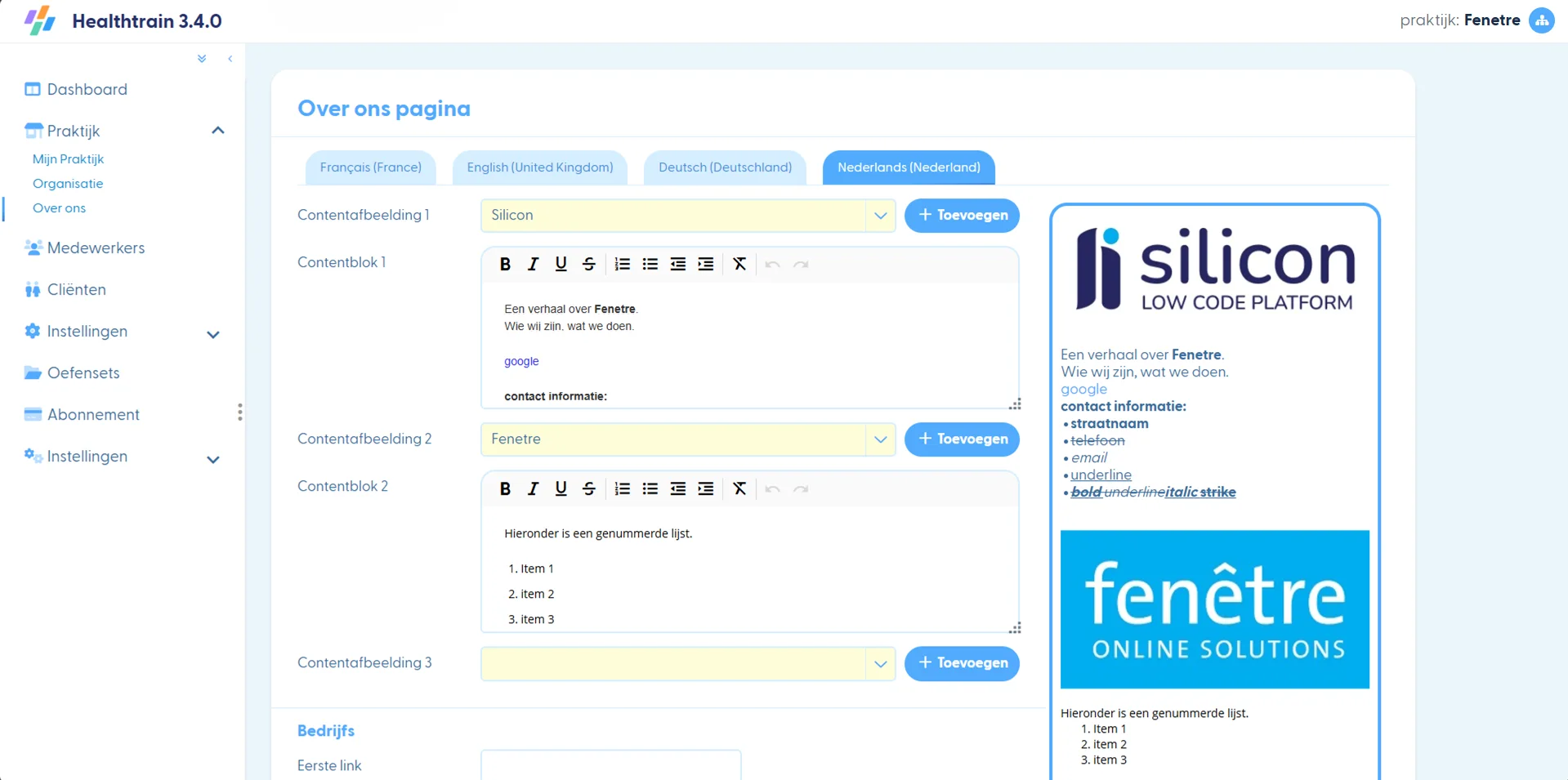Open Abonnement in the sidebar
The height and width of the screenshot is (780, 1568).
[x=82, y=414]
